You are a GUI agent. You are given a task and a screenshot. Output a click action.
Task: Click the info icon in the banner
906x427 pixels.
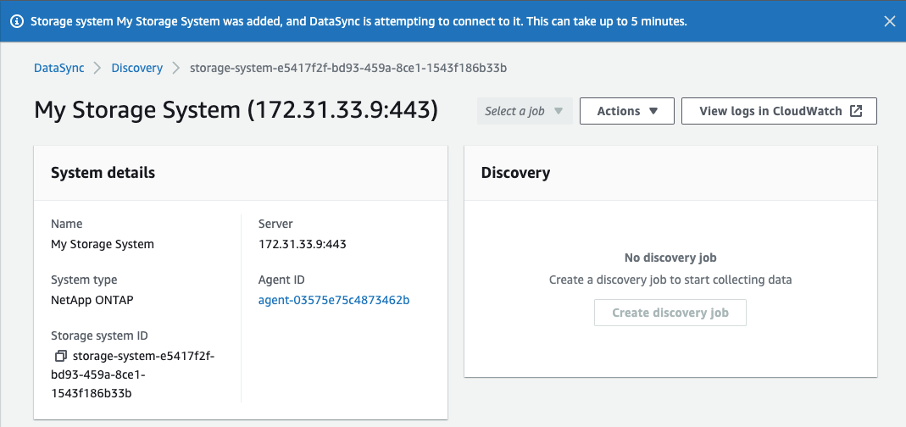pyautogui.click(x=17, y=22)
